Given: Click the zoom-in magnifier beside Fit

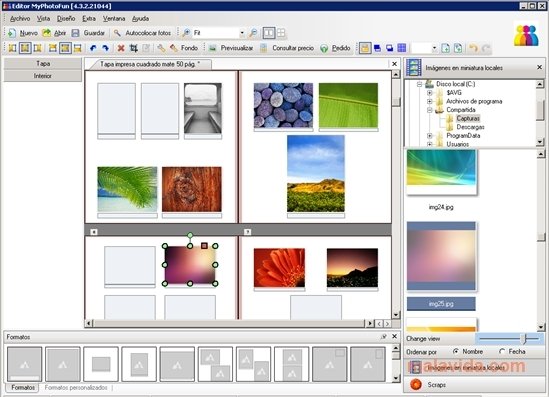Looking at the screenshot, I should pyautogui.click(x=186, y=33).
